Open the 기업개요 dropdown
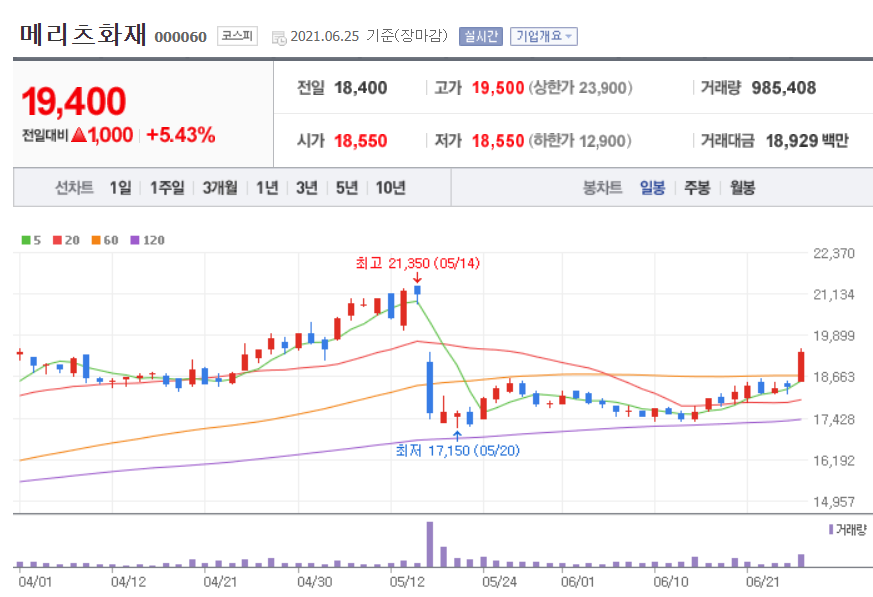Screen dimensions: 873x597 click(543, 37)
